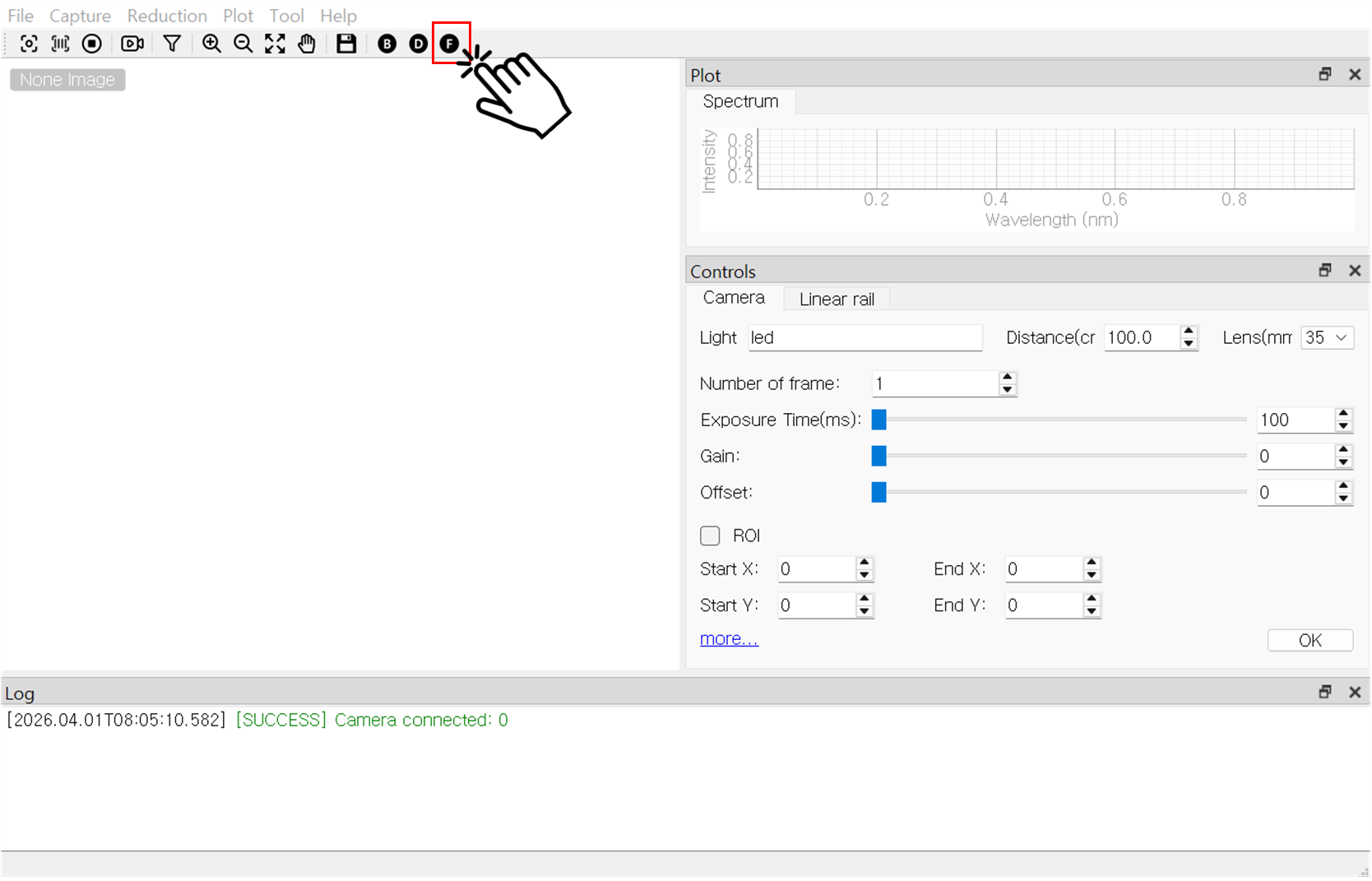This screenshot has height=881, width=1372.
Task: Click the D circle toolbar icon
Action: (x=418, y=44)
